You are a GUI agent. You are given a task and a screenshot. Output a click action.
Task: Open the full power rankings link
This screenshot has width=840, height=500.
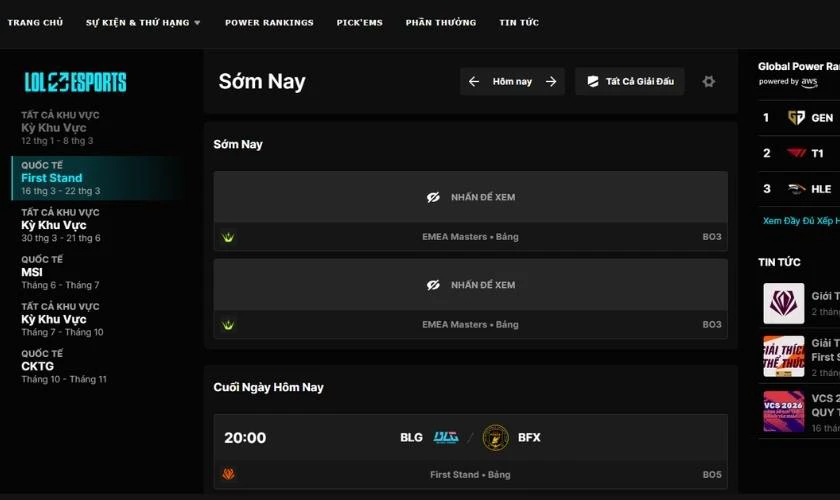tap(800, 221)
